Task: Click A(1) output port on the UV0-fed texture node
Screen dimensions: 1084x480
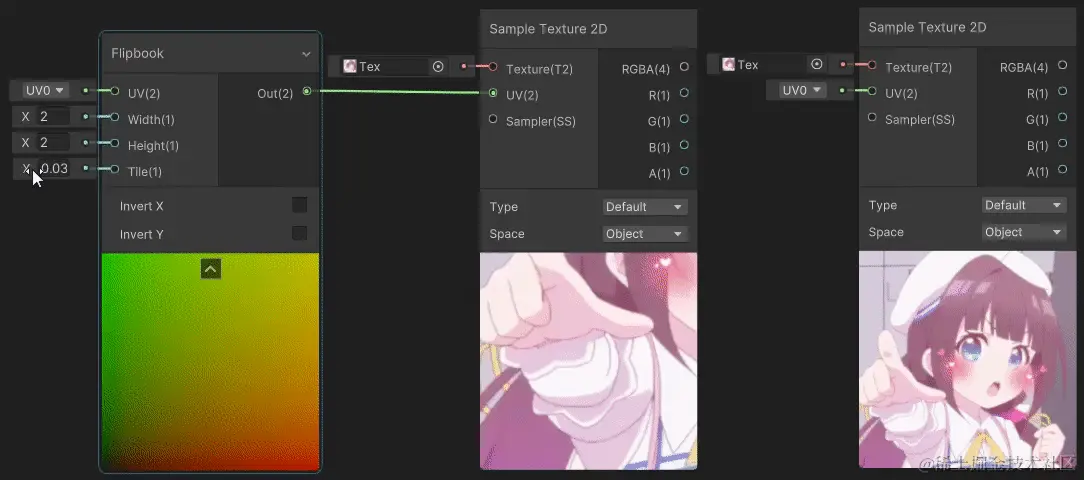Action: (1063, 169)
